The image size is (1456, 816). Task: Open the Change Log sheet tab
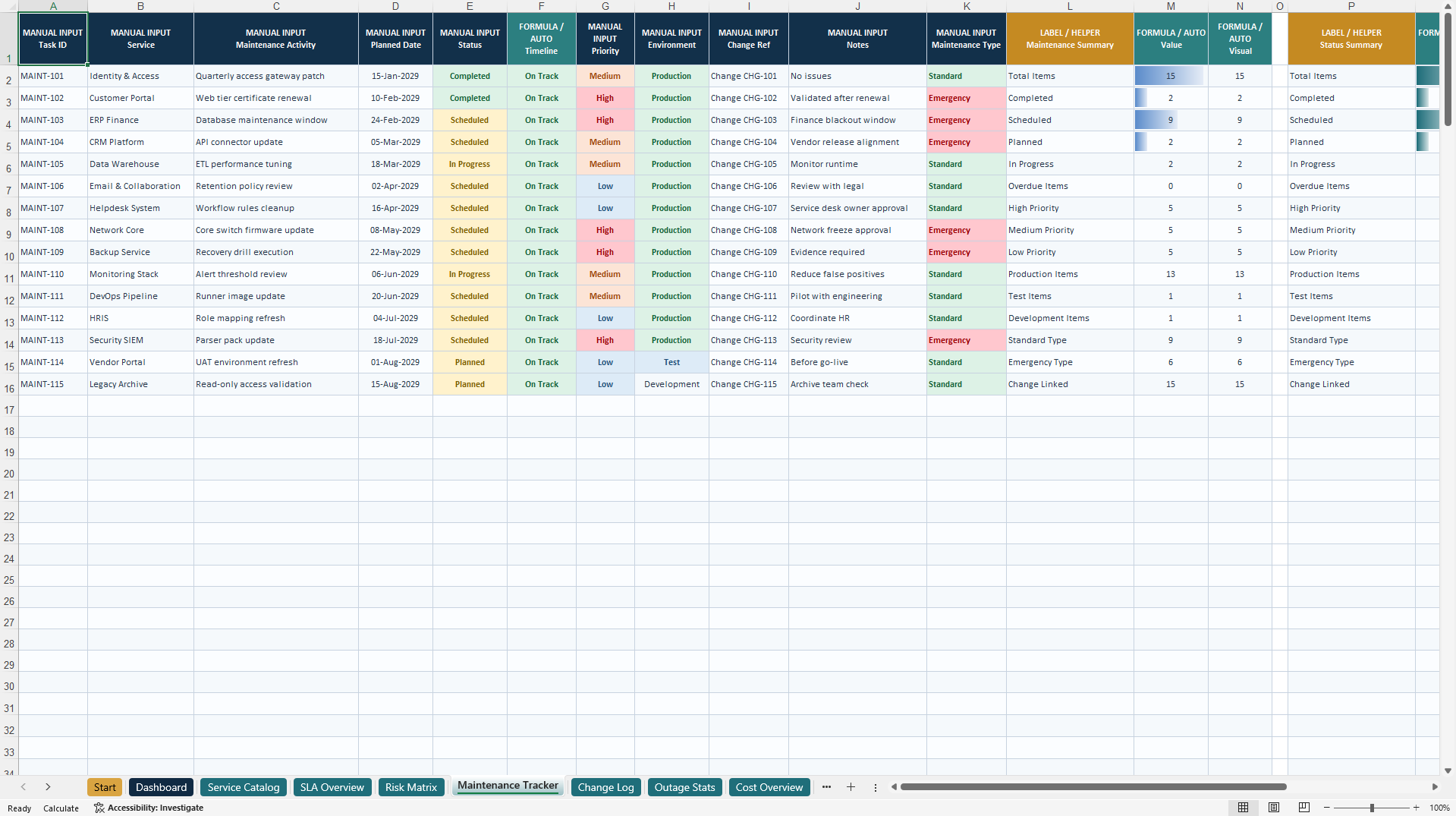(605, 787)
